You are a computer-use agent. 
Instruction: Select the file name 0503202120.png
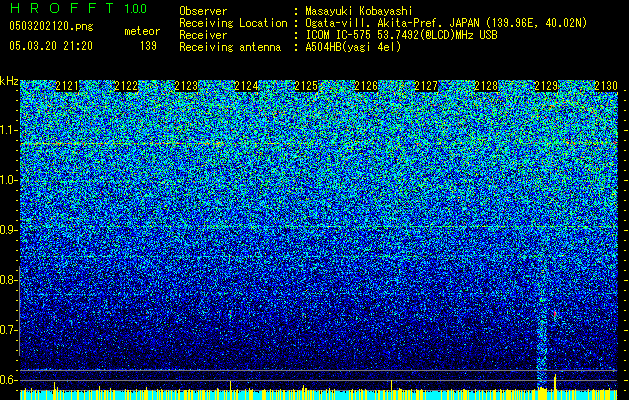(51, 26)
